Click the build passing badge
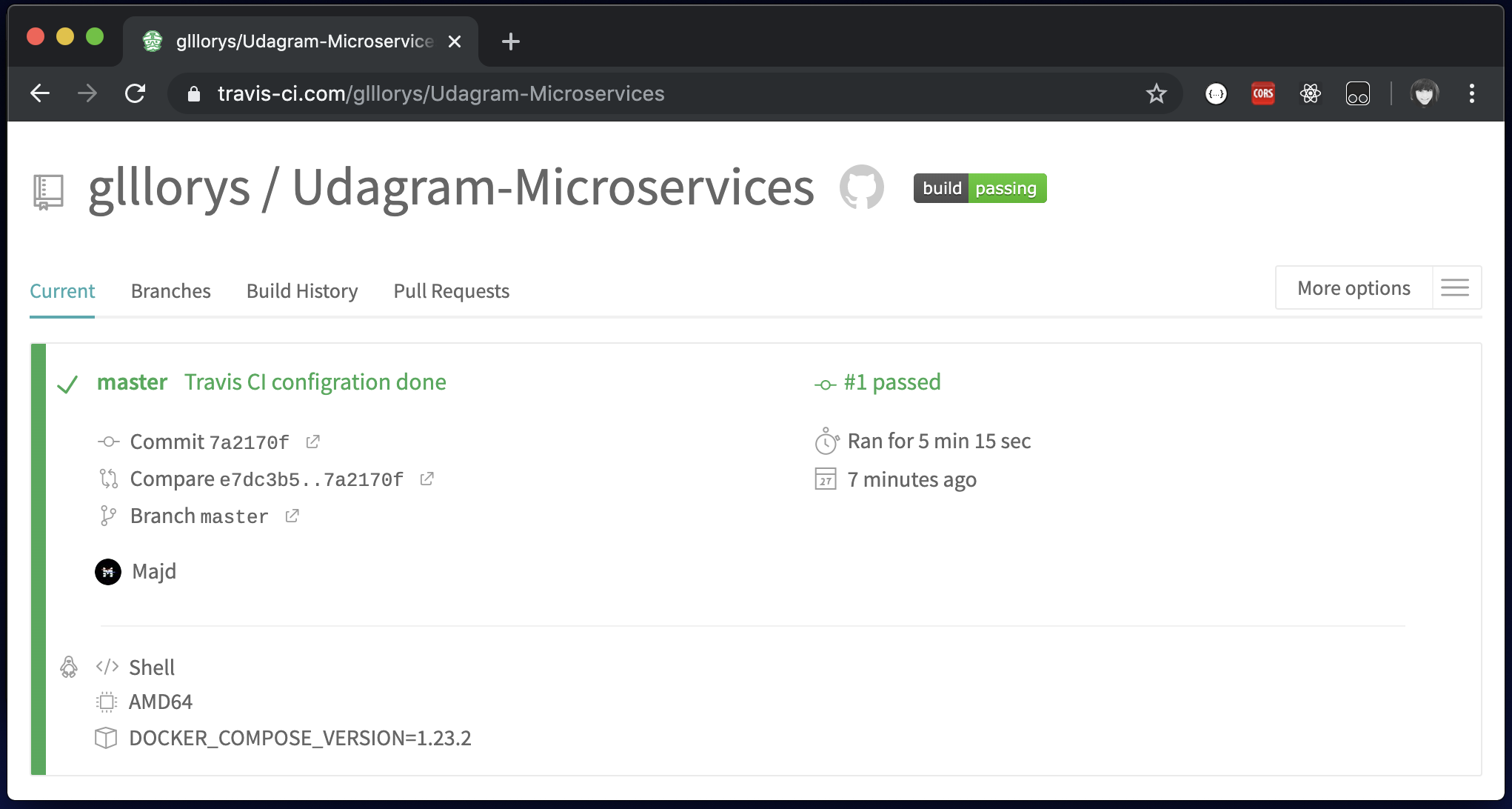1512x809 pixels. click(979, 188)
